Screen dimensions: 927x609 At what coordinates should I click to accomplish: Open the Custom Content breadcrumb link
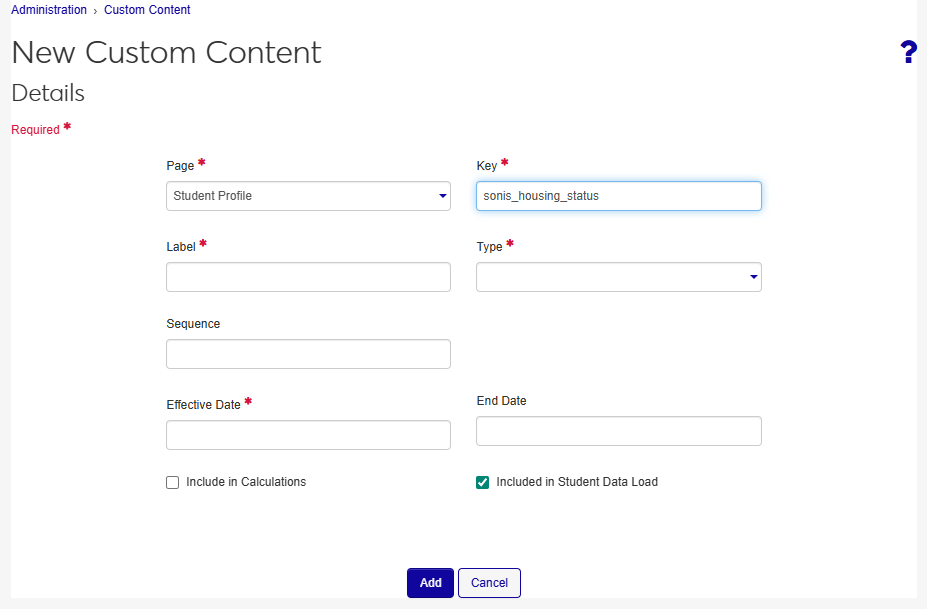(147, 10)
